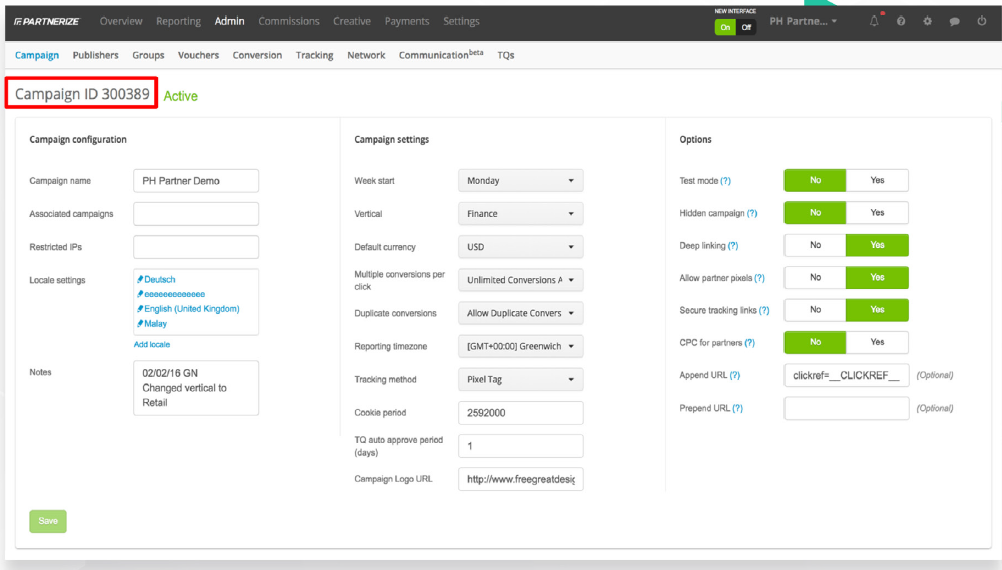Switch to the Communication beta tab

coord(441,54)
